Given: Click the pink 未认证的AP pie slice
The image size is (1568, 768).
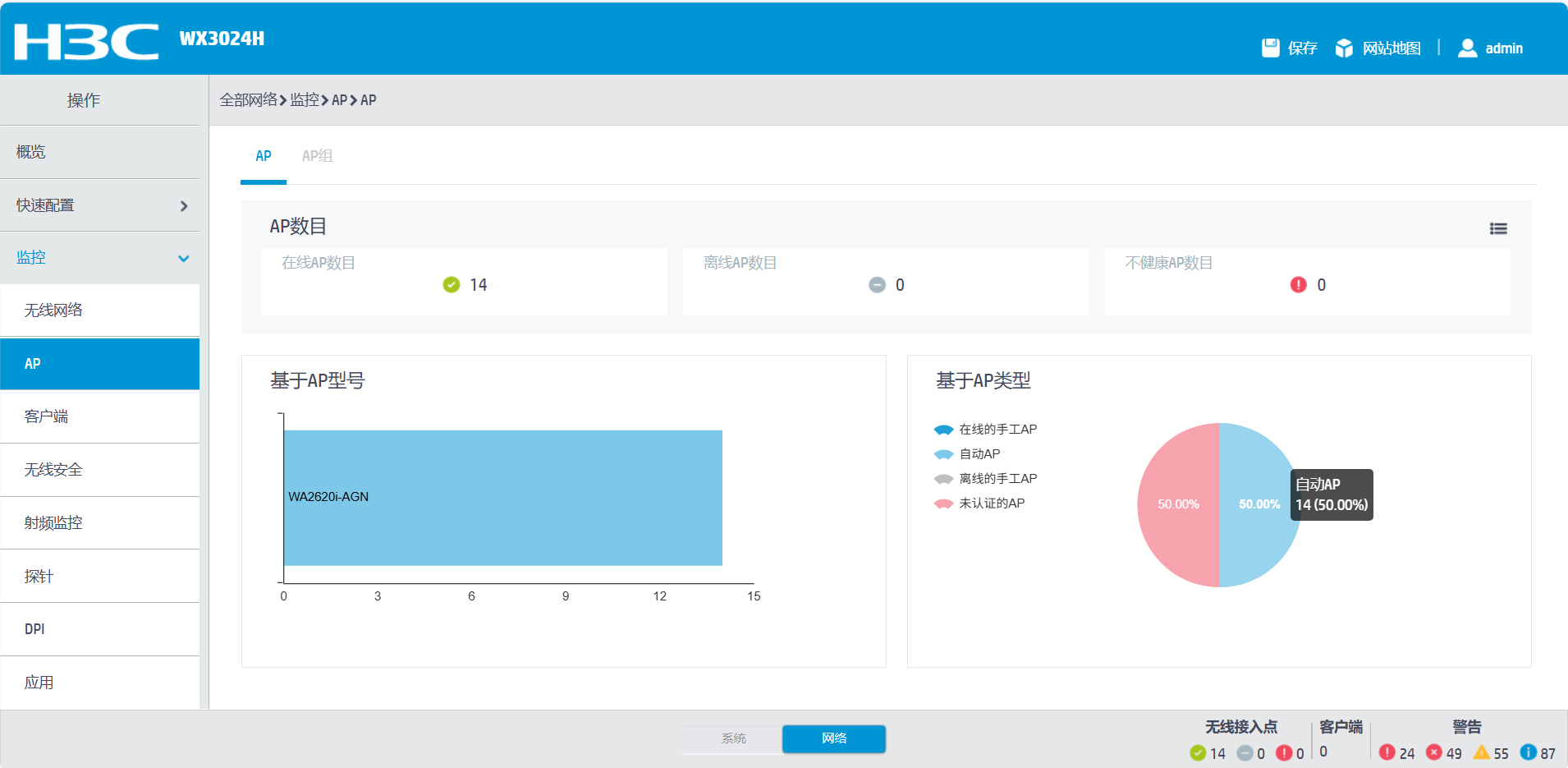Looking at the screenshot, I should coord(1178,504).
